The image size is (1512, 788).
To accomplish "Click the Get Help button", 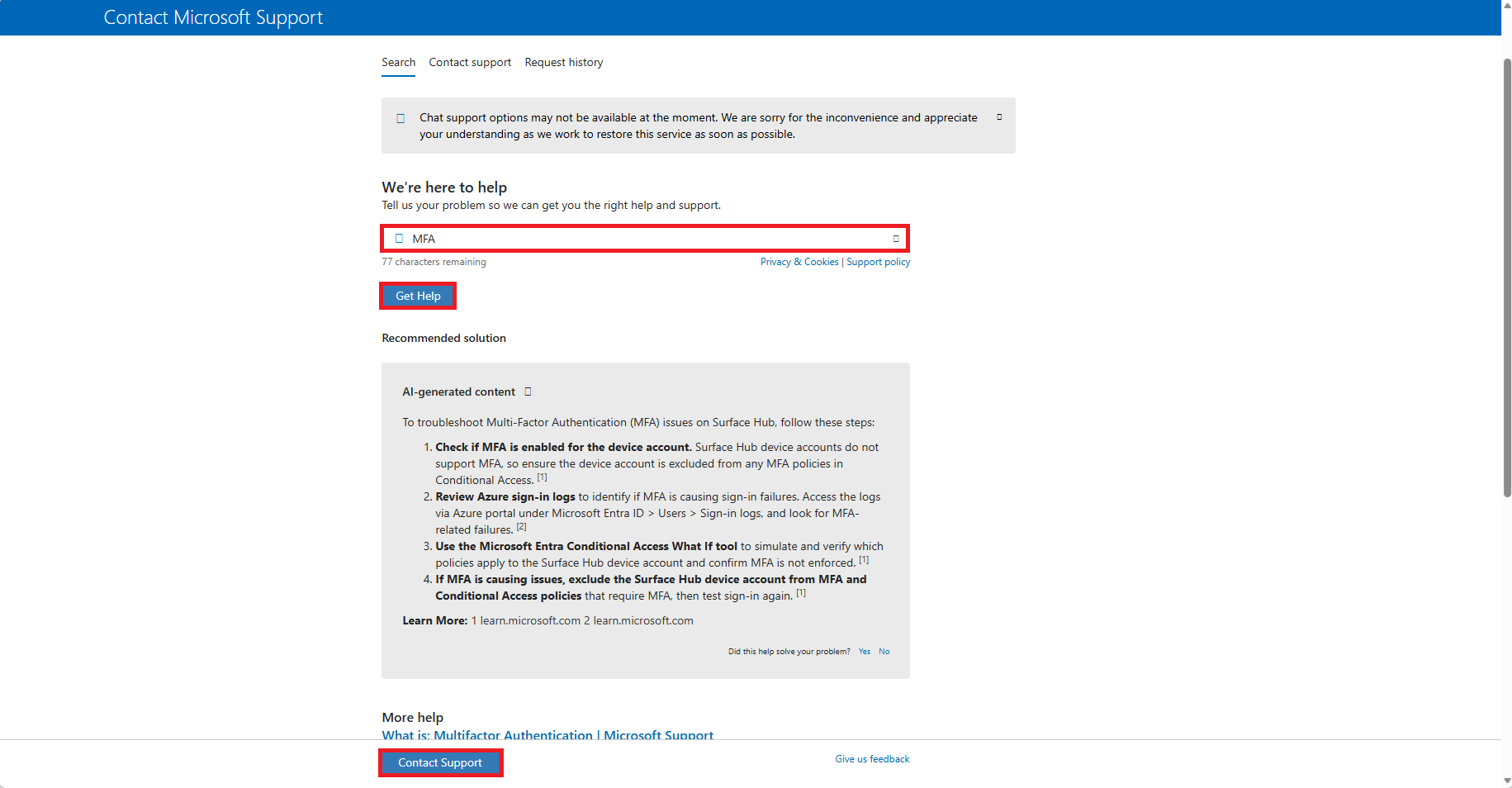I will (418, 296).
